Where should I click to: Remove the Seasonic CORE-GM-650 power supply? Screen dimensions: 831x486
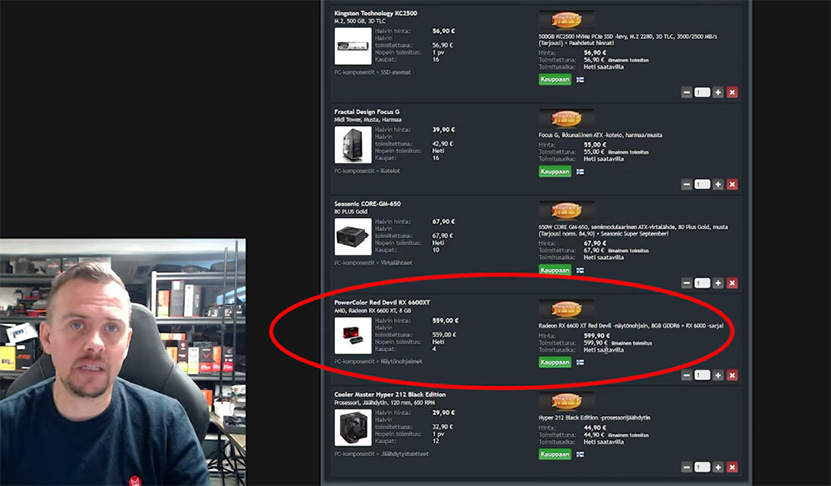point(732,283)
